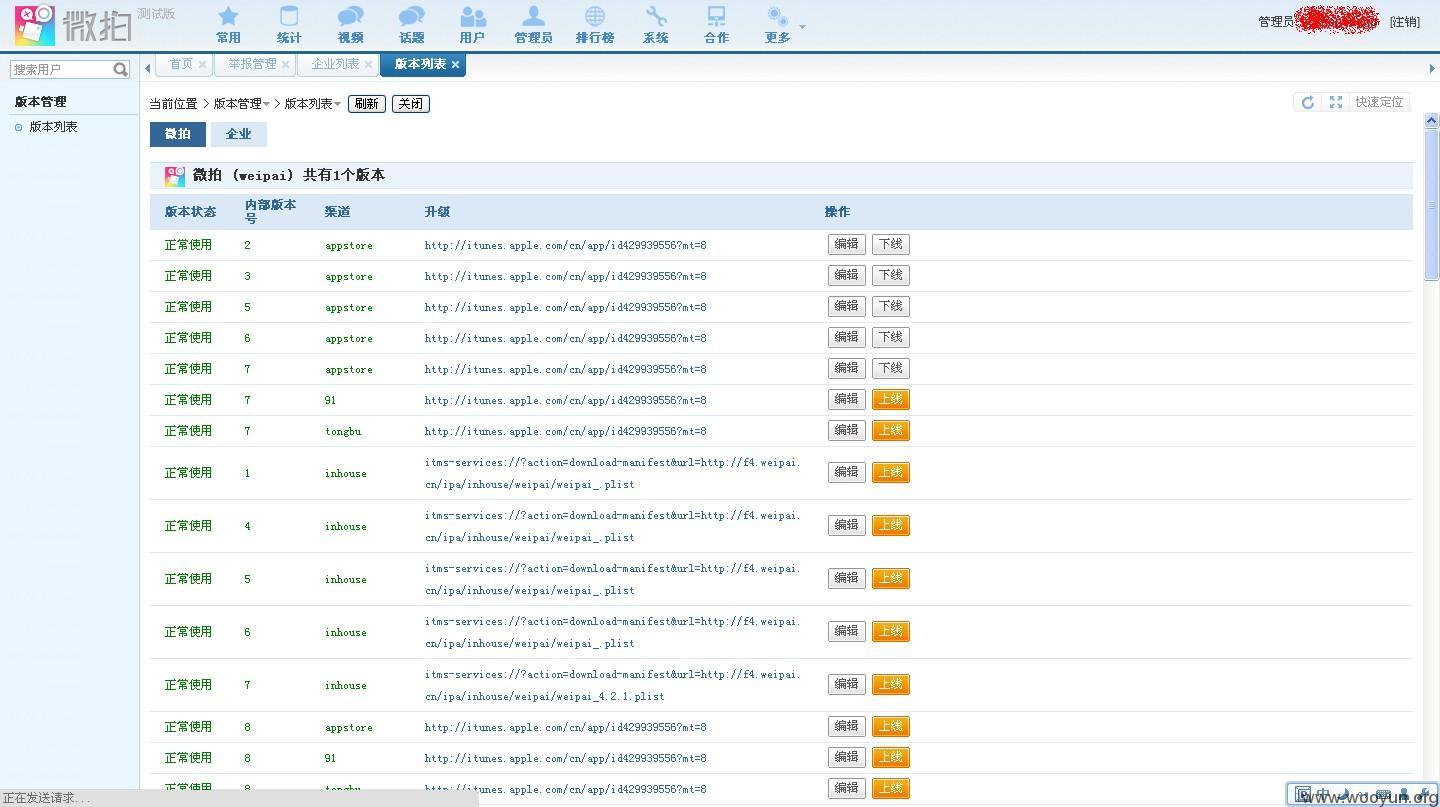Click the 升级 column header
This screenshot has height=807, width=1440.
[x=437, y=212]
